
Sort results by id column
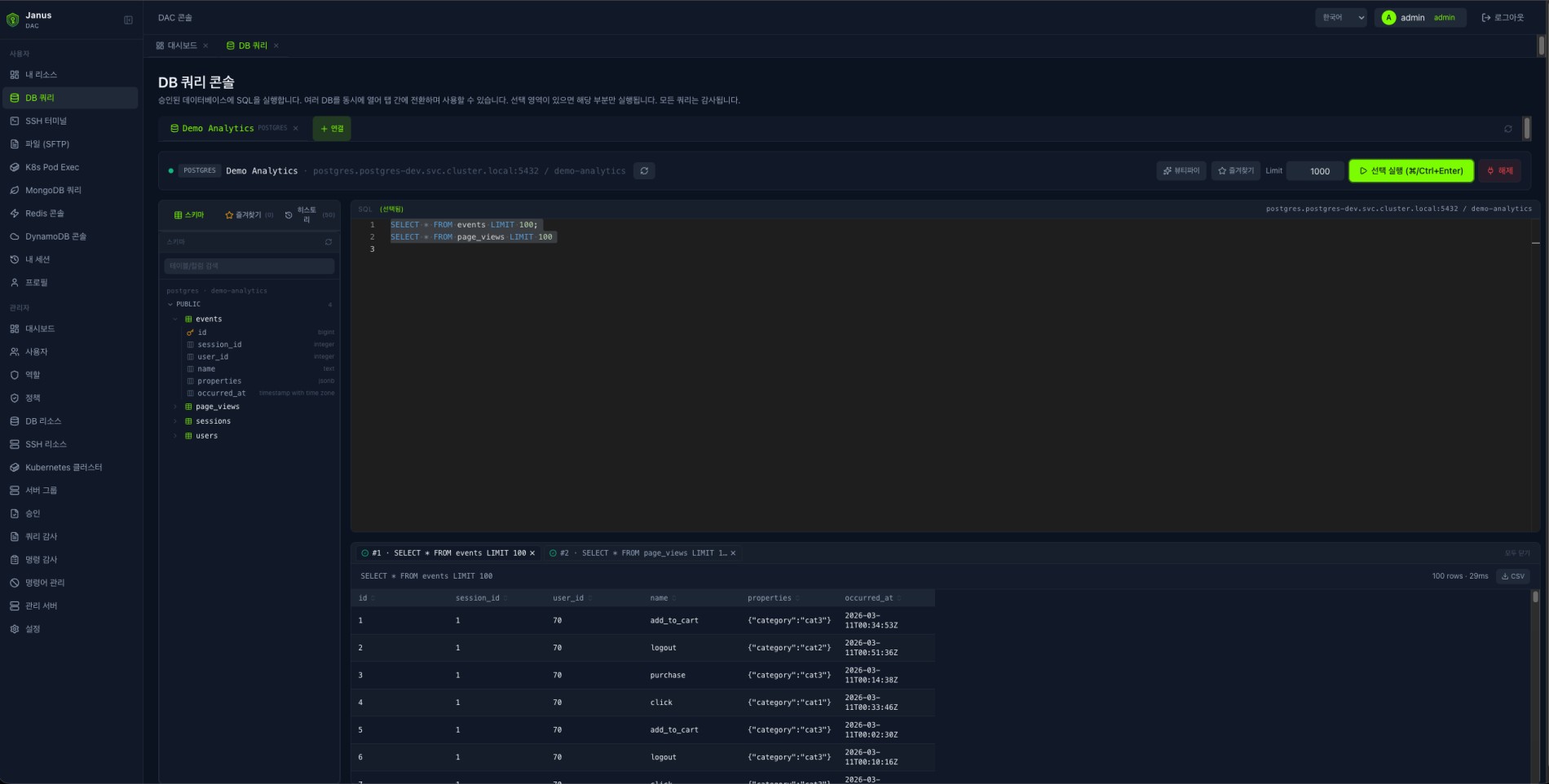click(x=367, y=598)
